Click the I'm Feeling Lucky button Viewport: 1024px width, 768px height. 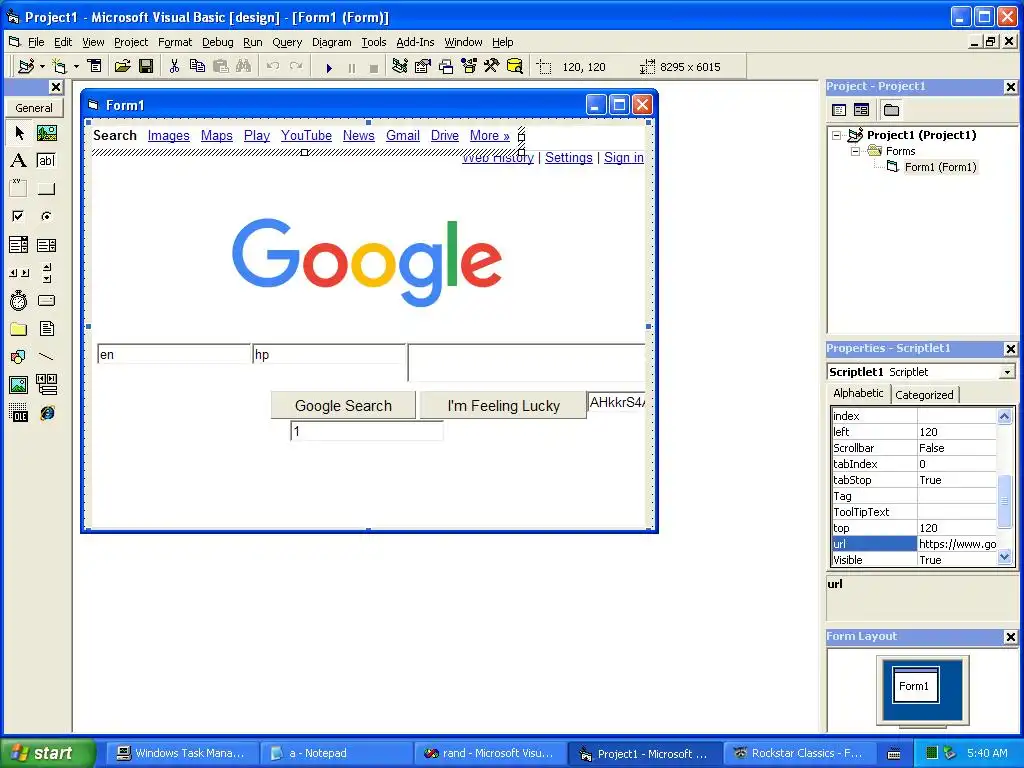(504, 406)
